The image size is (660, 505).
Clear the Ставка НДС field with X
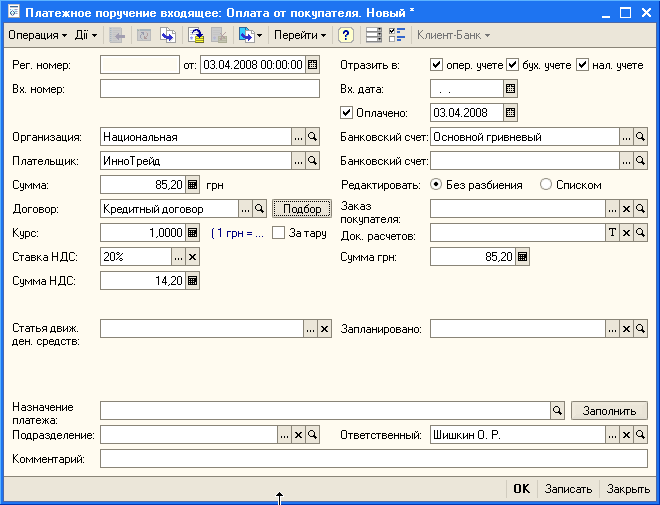point(193,257)
